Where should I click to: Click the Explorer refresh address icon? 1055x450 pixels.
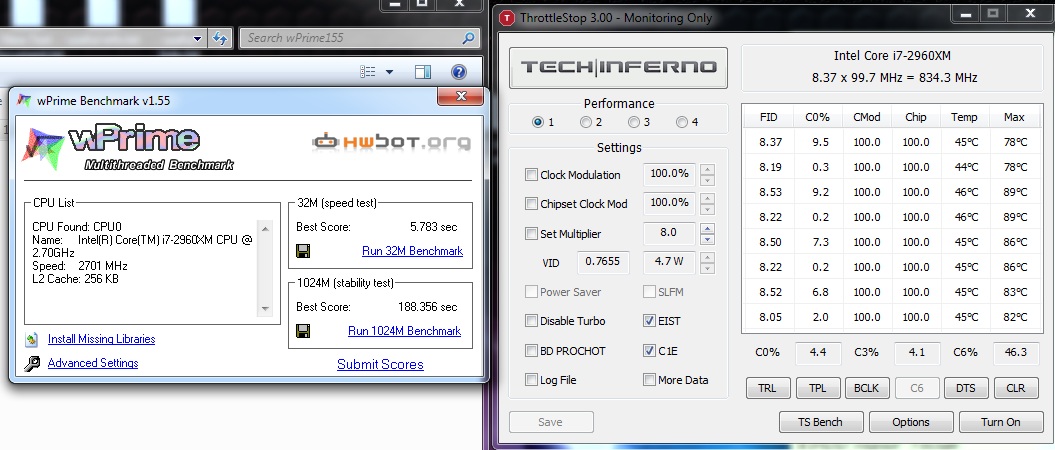(219, 38)
